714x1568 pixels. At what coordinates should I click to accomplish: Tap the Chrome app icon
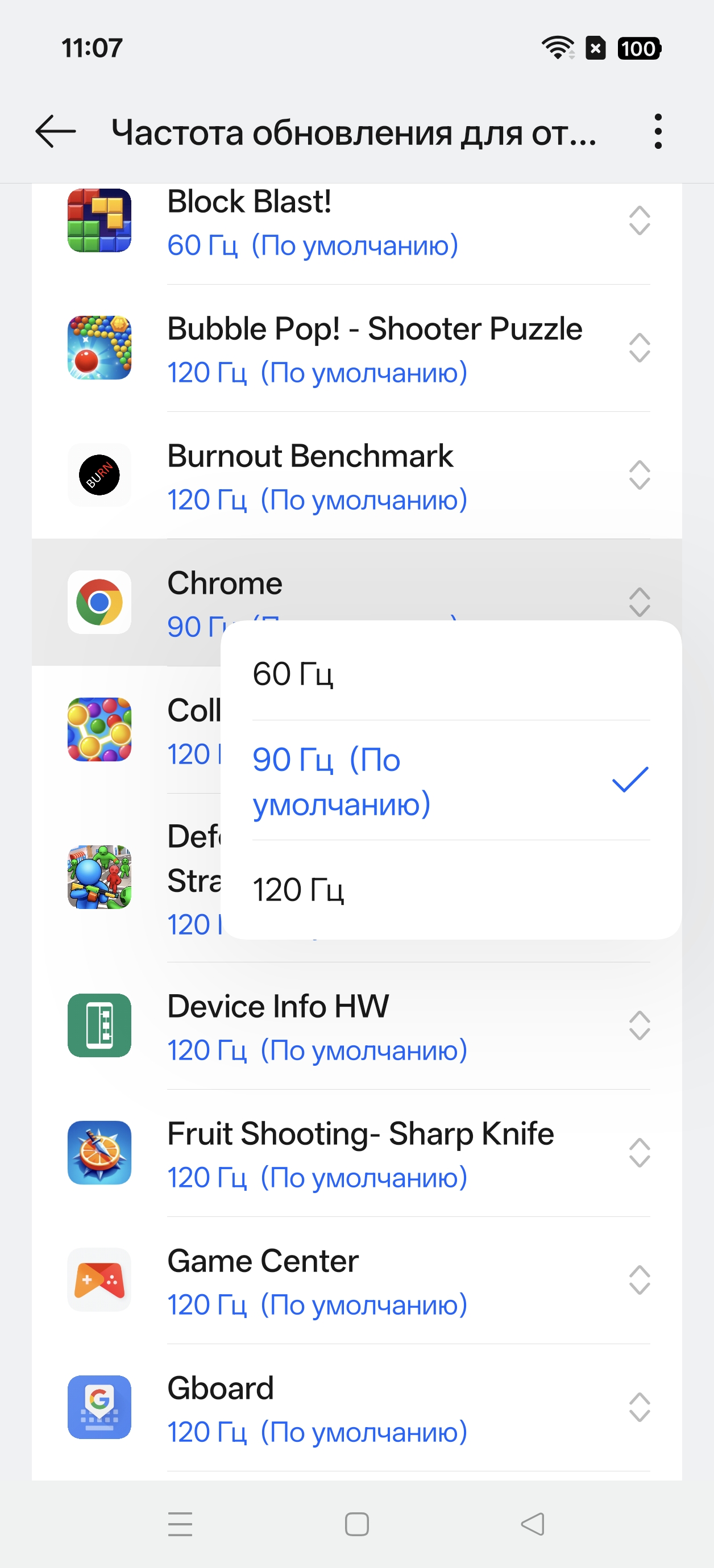pyautogui.click(x=99, y=602)
